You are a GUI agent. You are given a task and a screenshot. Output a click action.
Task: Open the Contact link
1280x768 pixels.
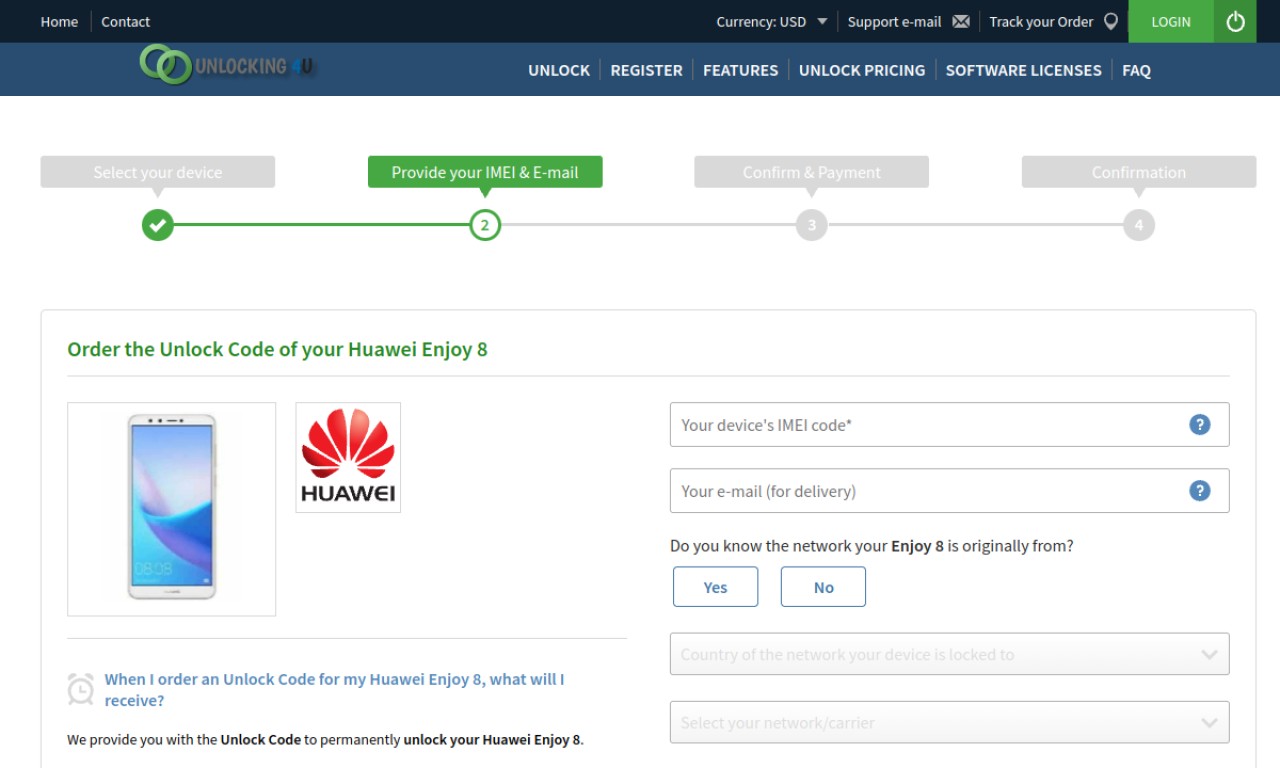126,21
